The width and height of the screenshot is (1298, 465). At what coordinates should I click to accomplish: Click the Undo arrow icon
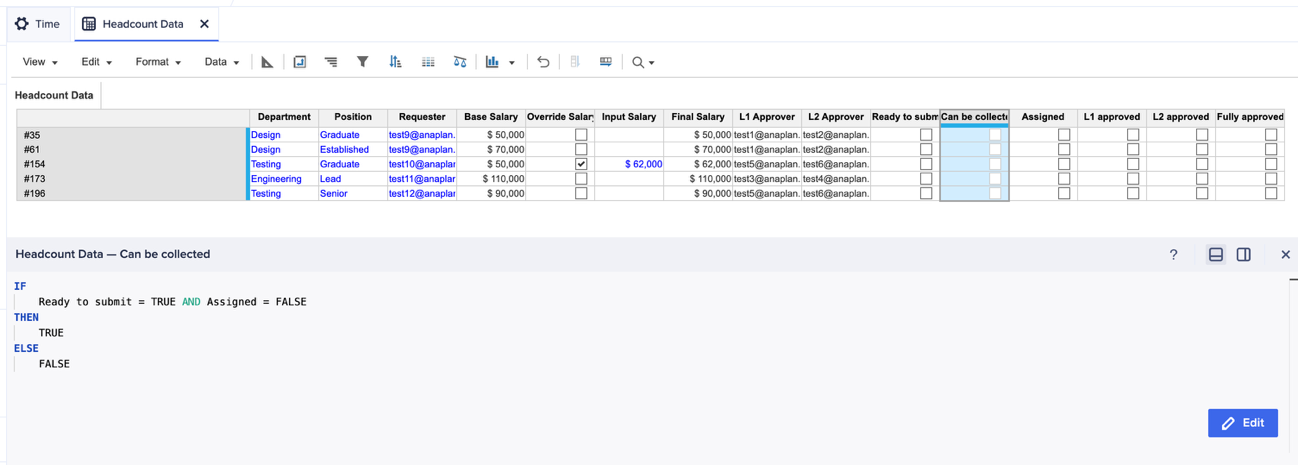click(x=543, y=62)
